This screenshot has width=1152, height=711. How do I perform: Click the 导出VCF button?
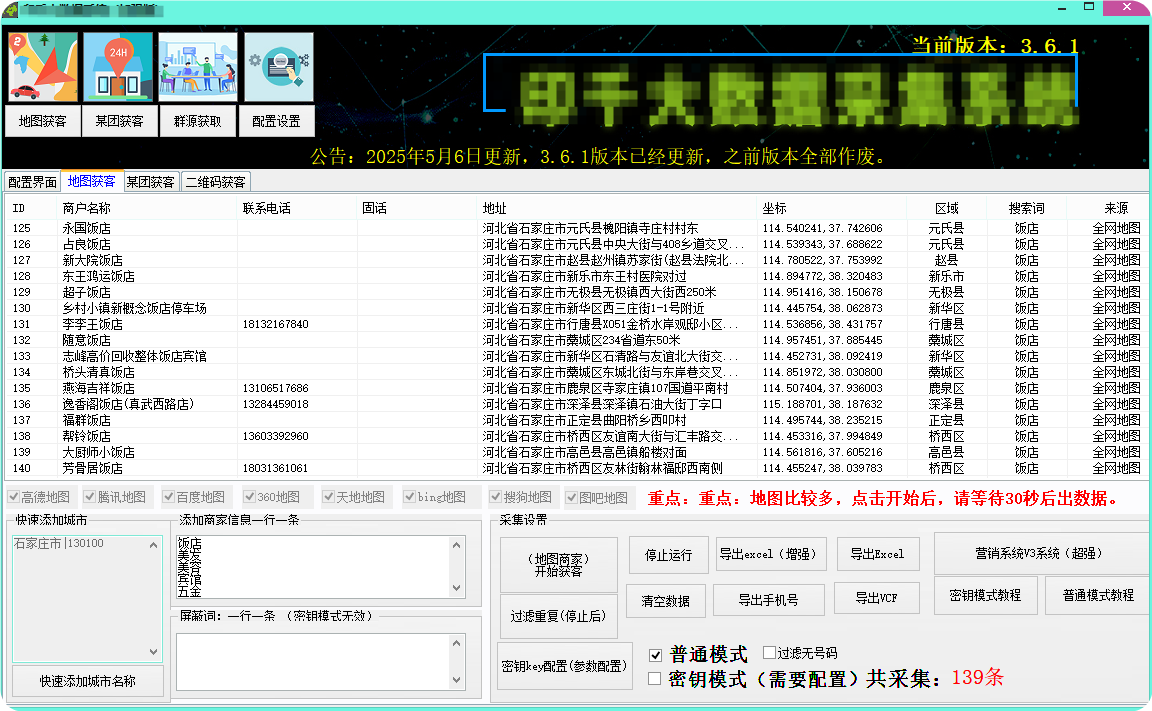pos(876,599)
